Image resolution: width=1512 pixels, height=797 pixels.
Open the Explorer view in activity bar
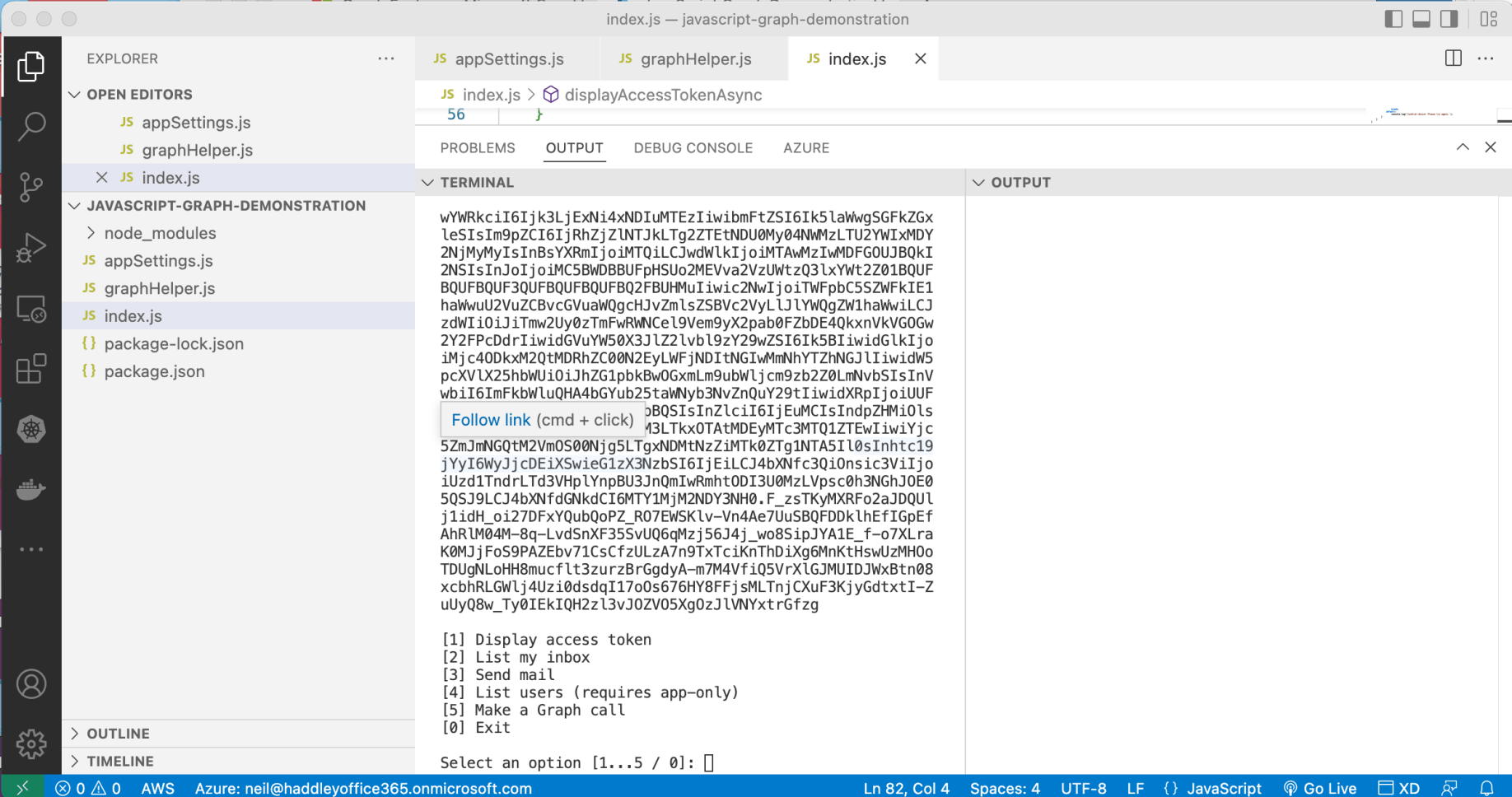coord(31,67)
